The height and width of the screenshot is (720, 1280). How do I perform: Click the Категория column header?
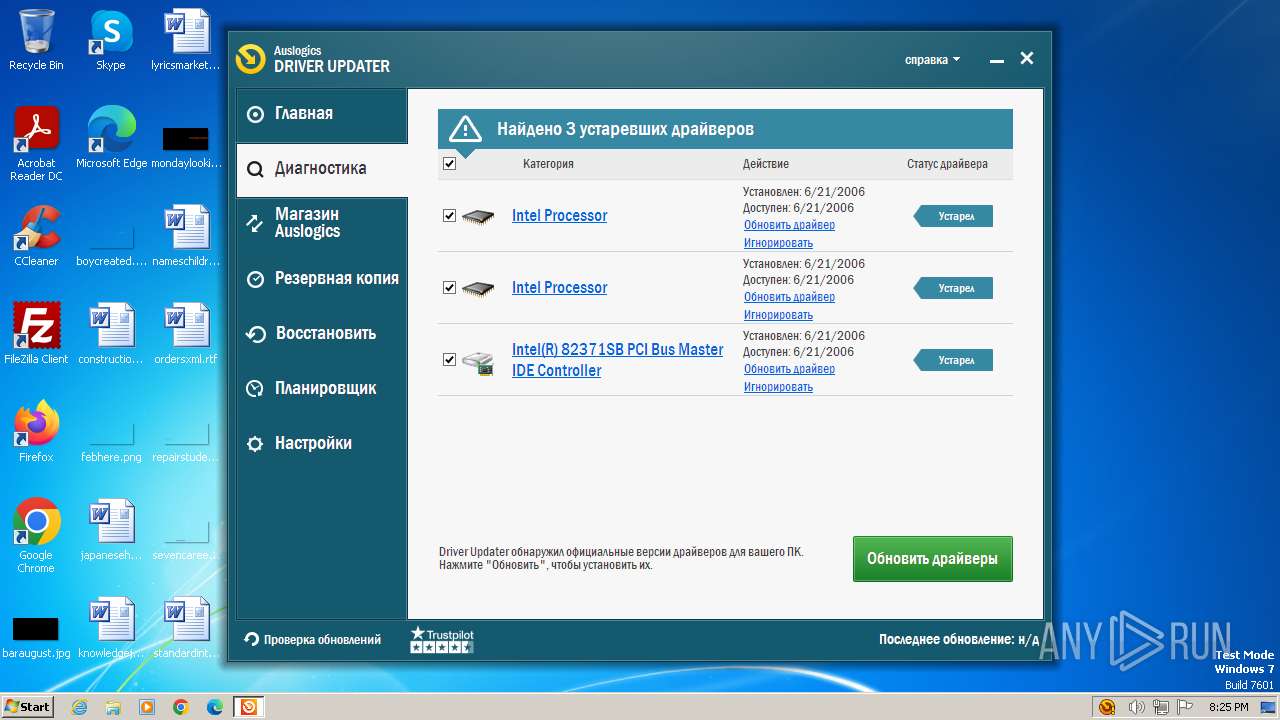click(x=548, y=164)
